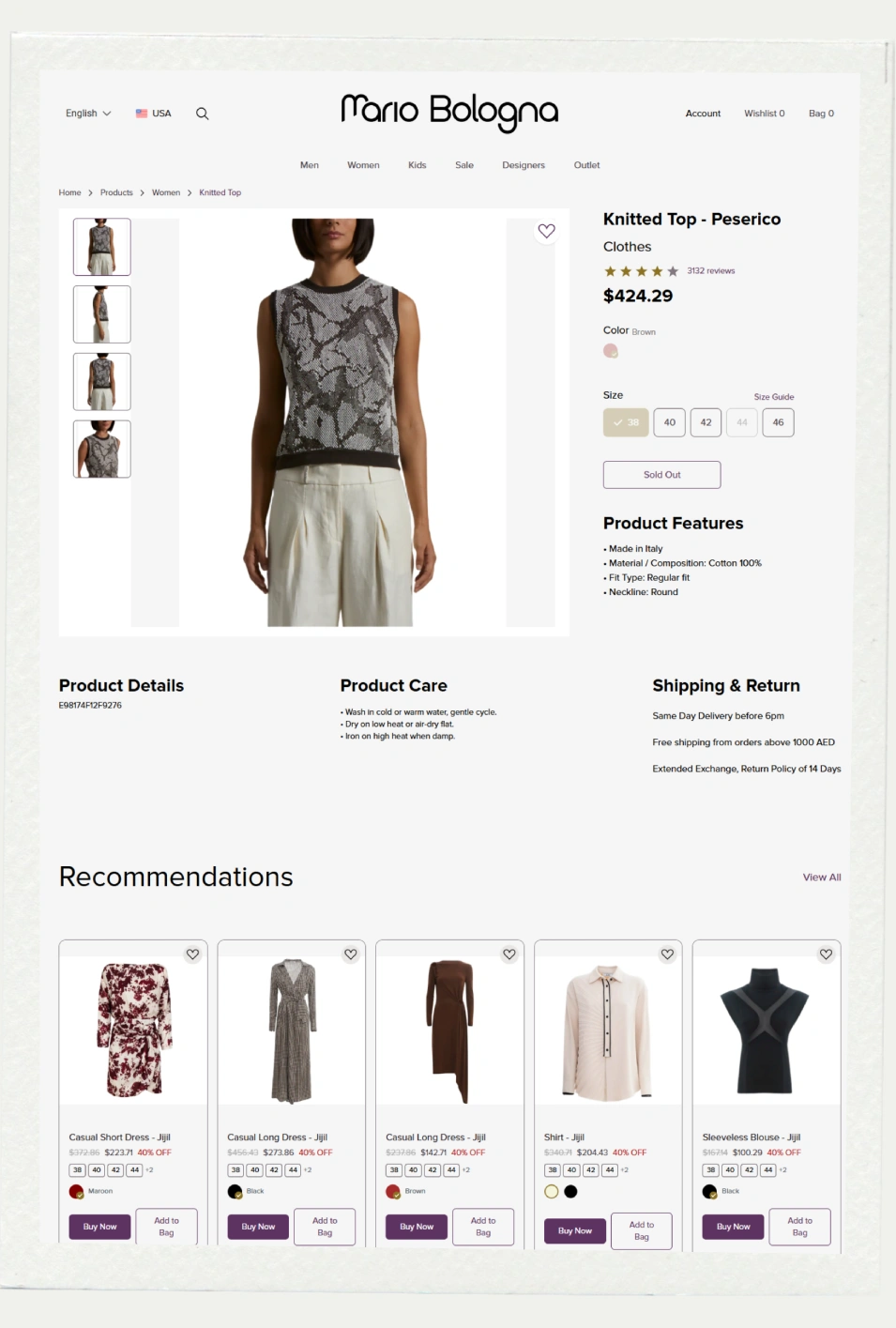Viewport: 896px width, 1328px height.
Task: Pick the Brown color swatch
Action: (x=611, y=351)
